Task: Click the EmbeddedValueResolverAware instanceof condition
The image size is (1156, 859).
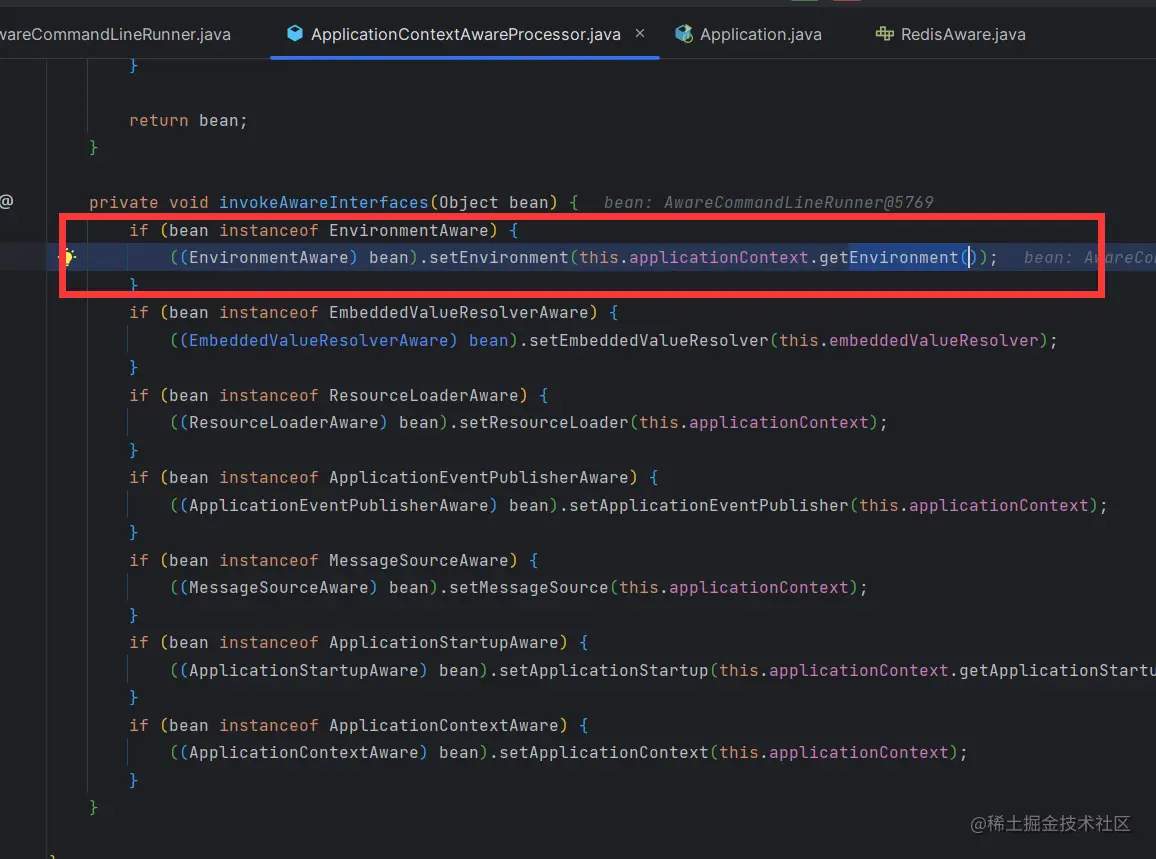Action: pyautogui.click(x=379, y=313)
